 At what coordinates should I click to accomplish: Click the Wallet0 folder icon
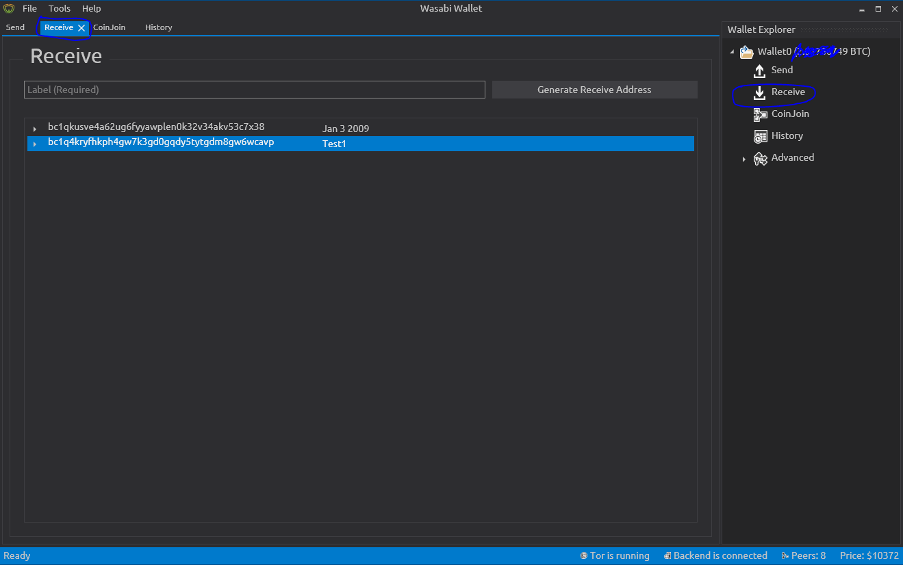click(747, 52)
